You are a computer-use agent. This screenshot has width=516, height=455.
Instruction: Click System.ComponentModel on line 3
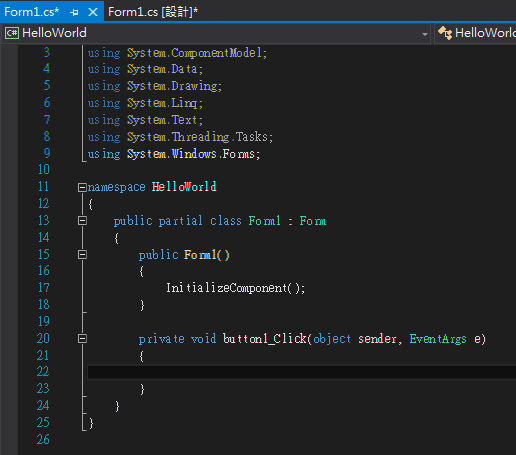point(196,53)
